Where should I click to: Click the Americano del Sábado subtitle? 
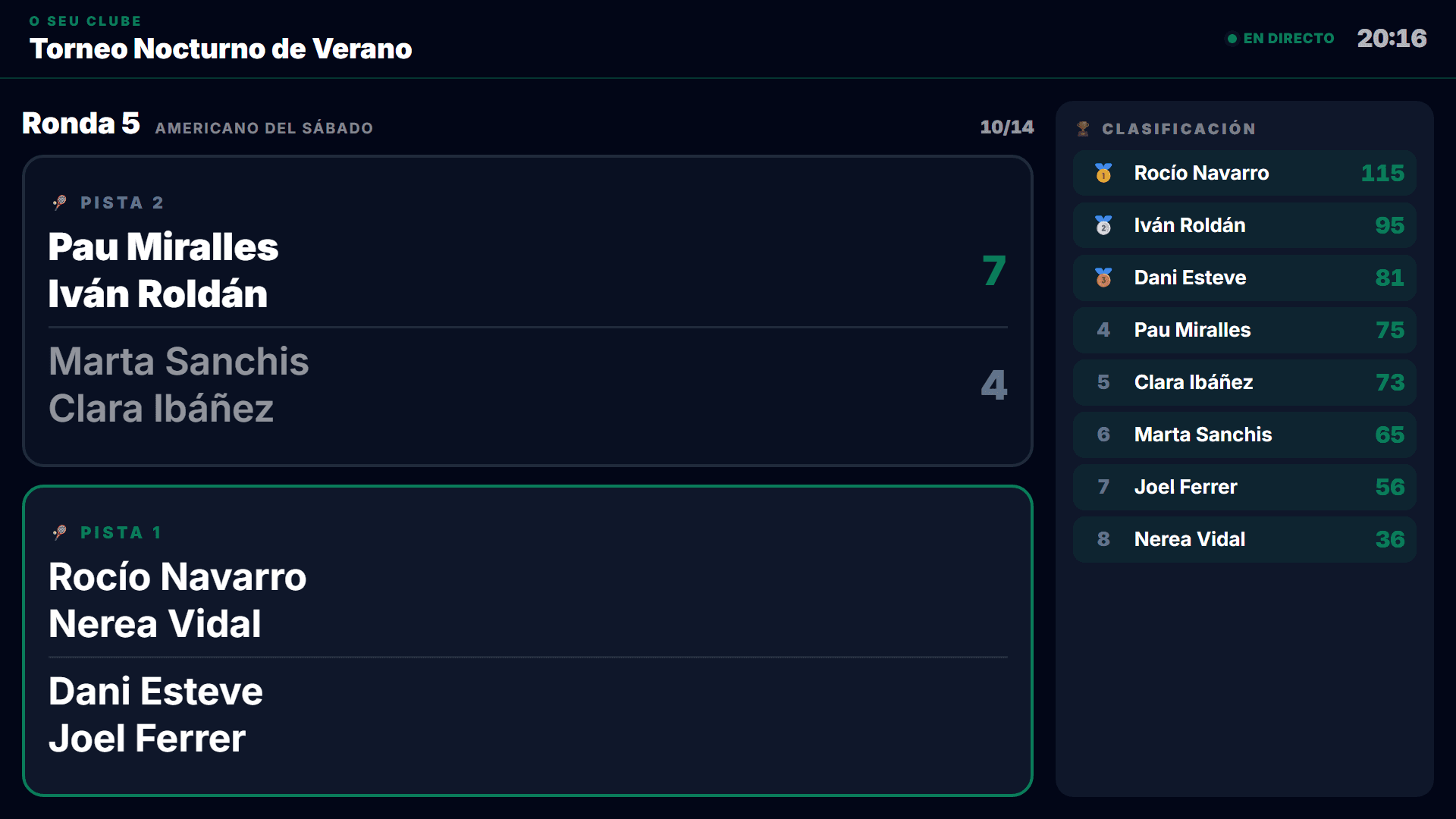tap(264, 128)
